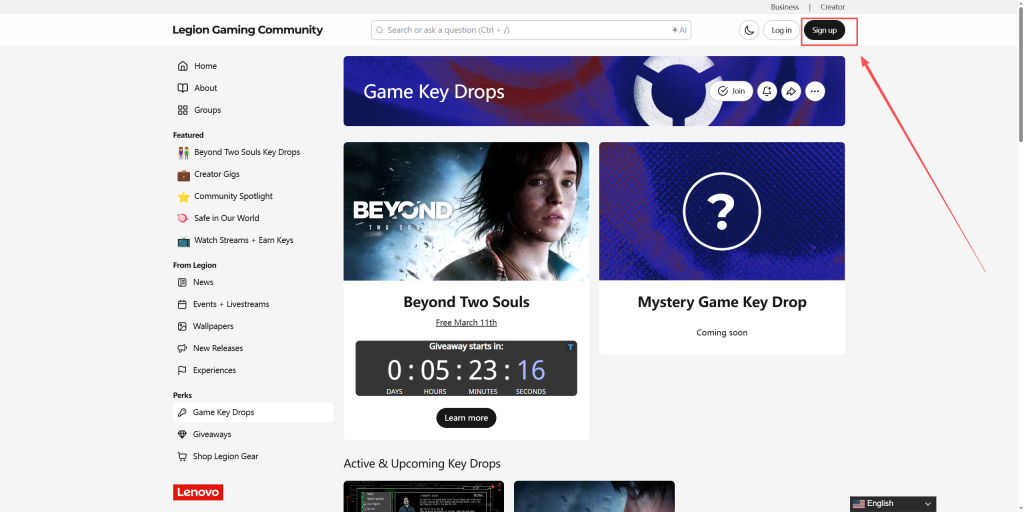The height and width of the screenshot is (512, 1024).
Task: Toggle dark mode with moon icon
Action: pos(749,30)
